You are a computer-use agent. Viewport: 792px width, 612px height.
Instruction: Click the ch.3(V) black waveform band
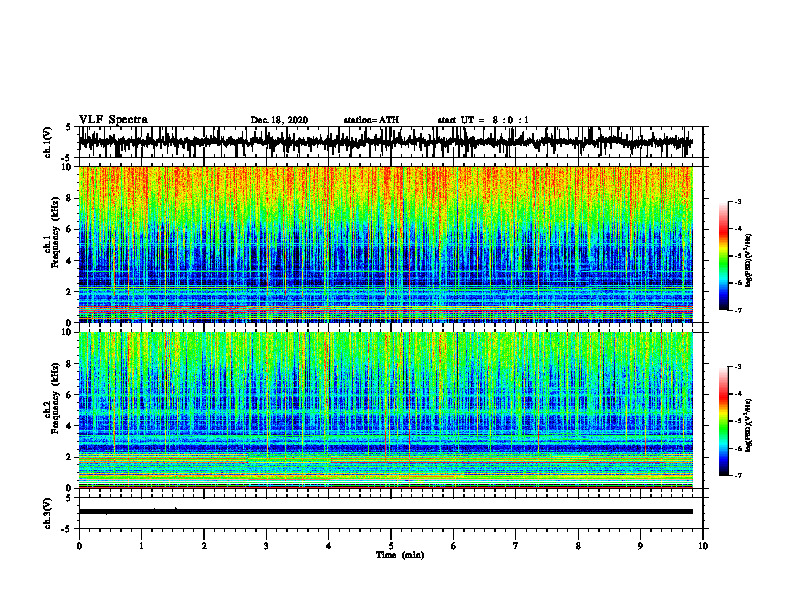[x=385, y=512]
